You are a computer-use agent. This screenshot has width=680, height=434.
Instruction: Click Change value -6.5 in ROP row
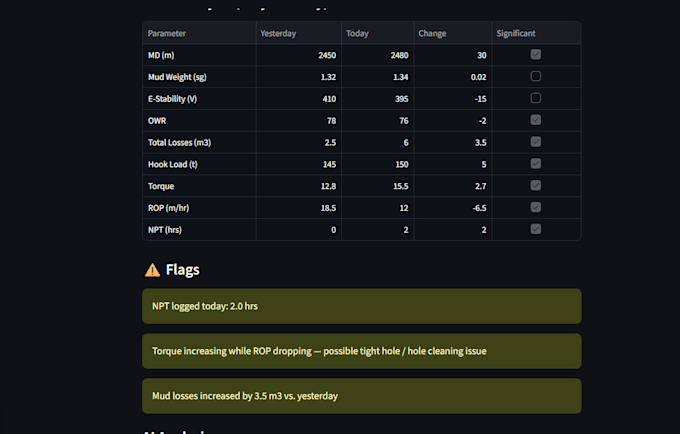click(x=452, y=208)
